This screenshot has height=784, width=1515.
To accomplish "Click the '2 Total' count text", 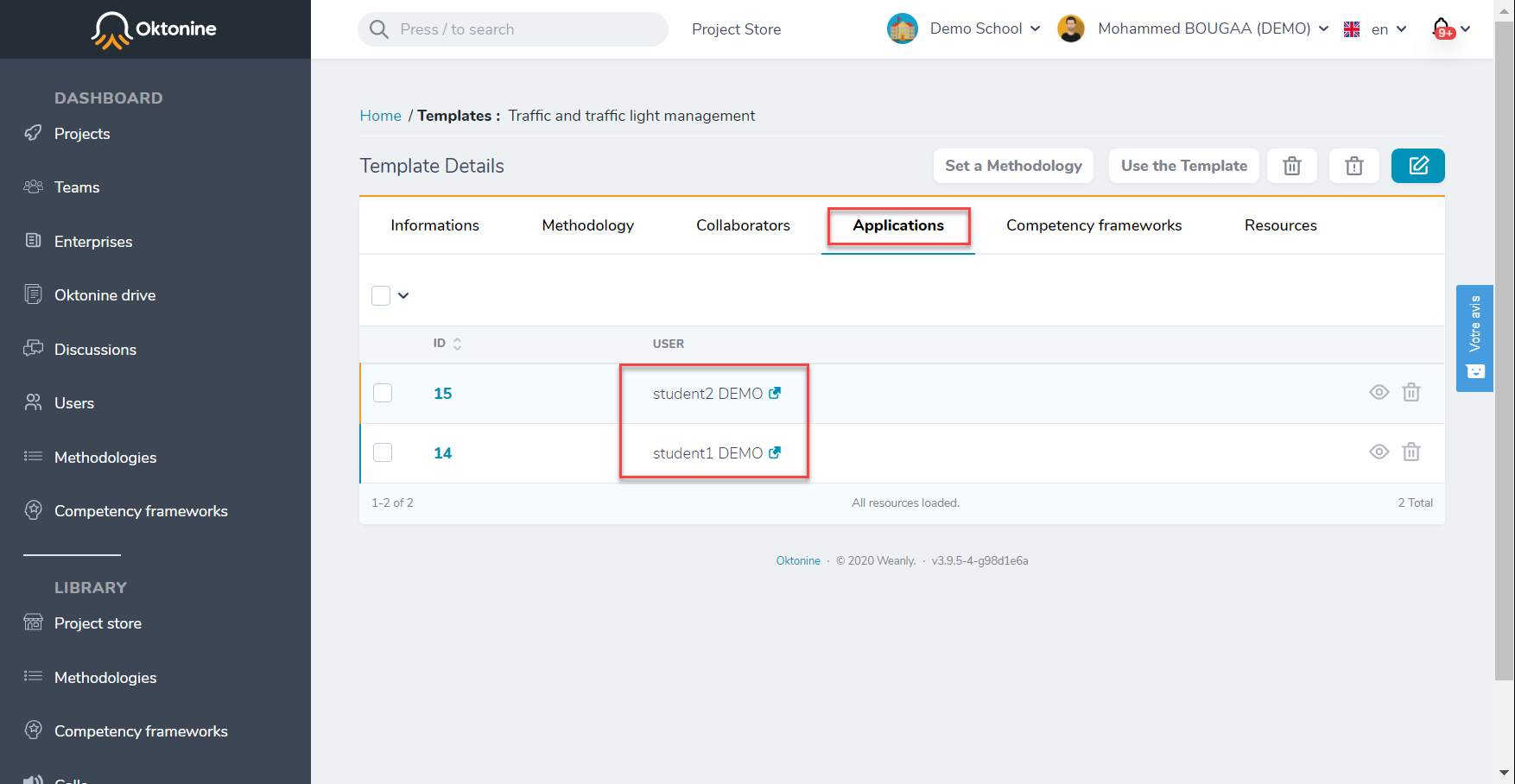I will point(1415,503).
